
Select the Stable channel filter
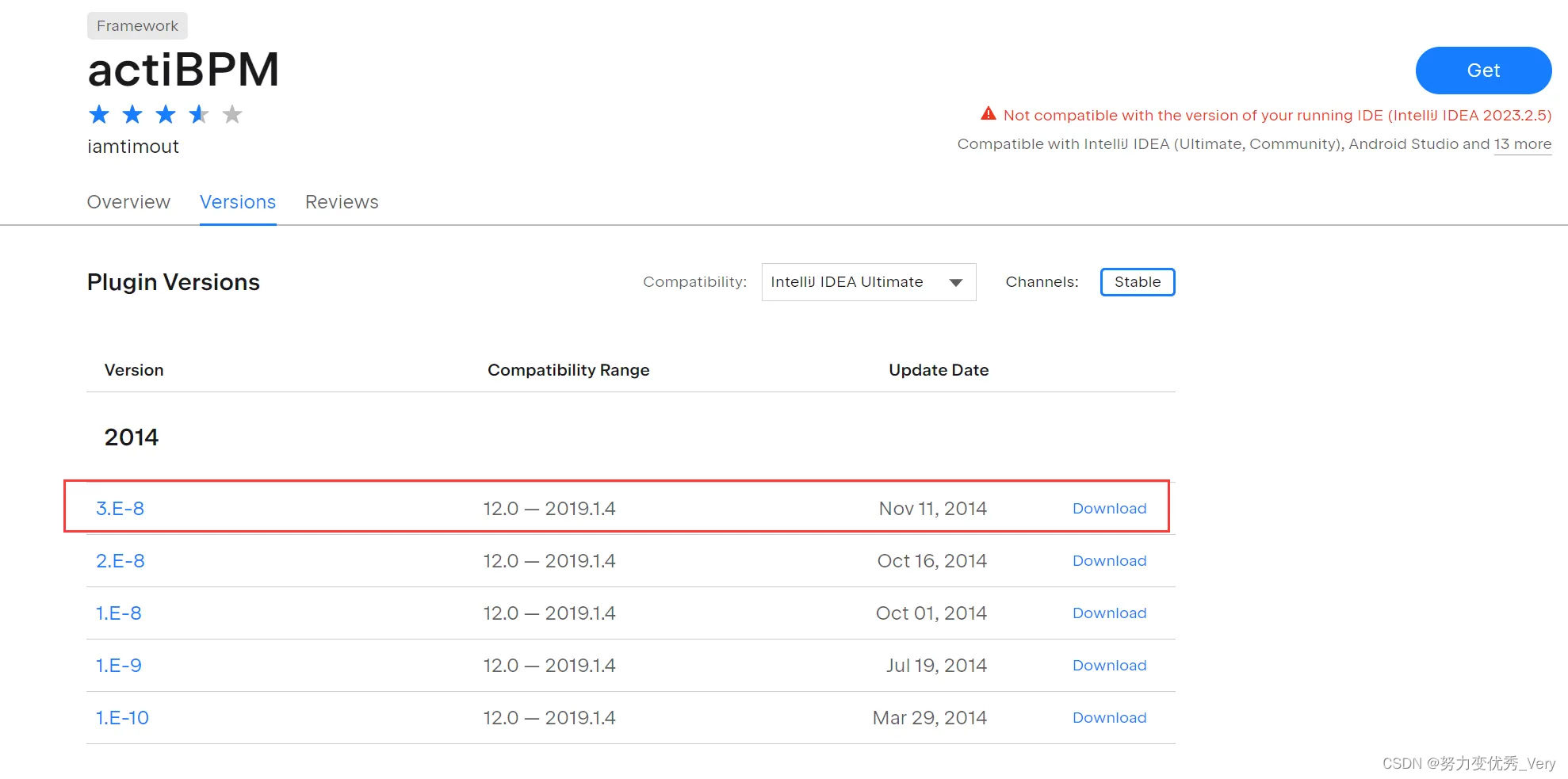pos(1138,282)
